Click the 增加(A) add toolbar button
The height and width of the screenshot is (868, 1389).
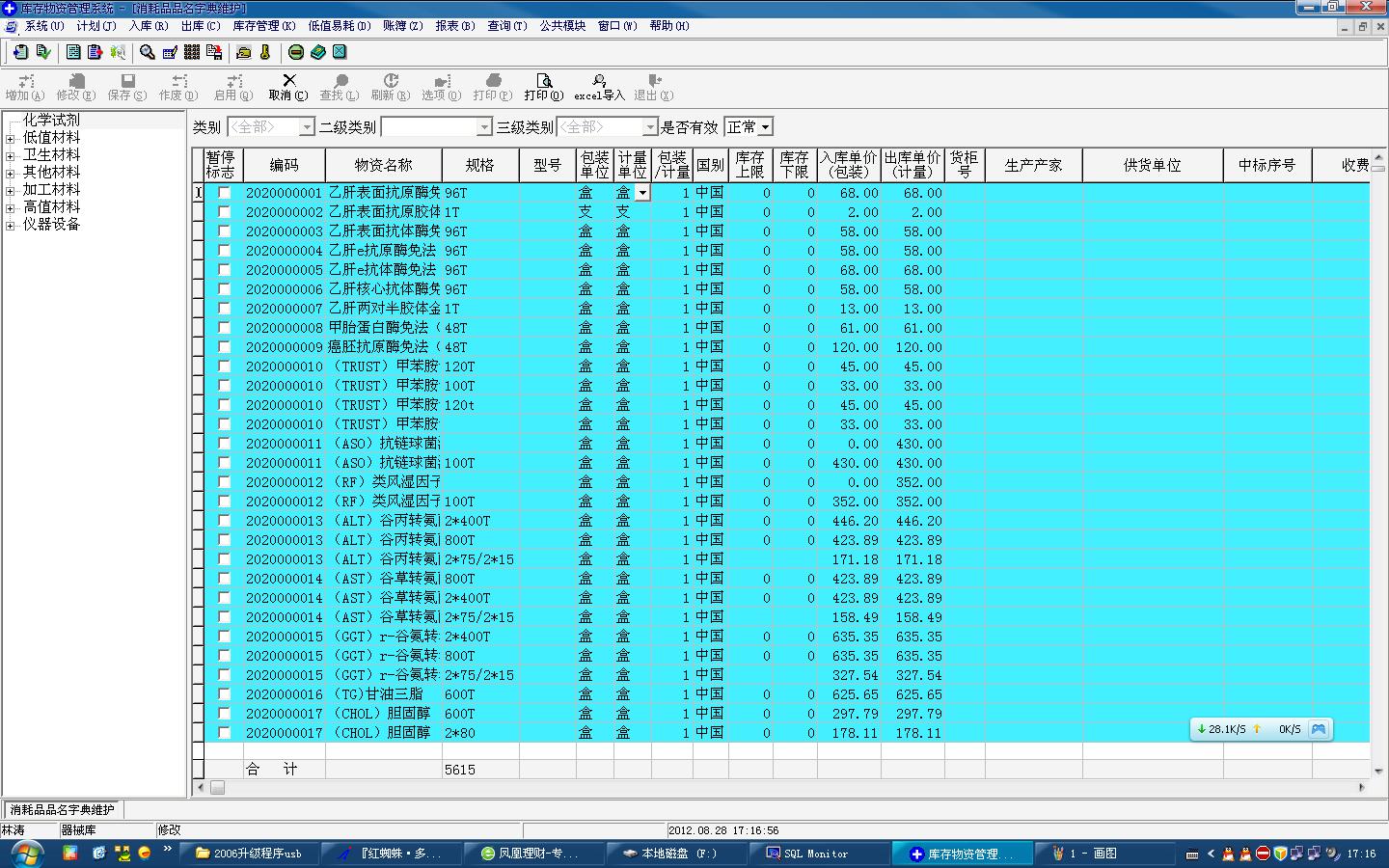click(25, 88)
